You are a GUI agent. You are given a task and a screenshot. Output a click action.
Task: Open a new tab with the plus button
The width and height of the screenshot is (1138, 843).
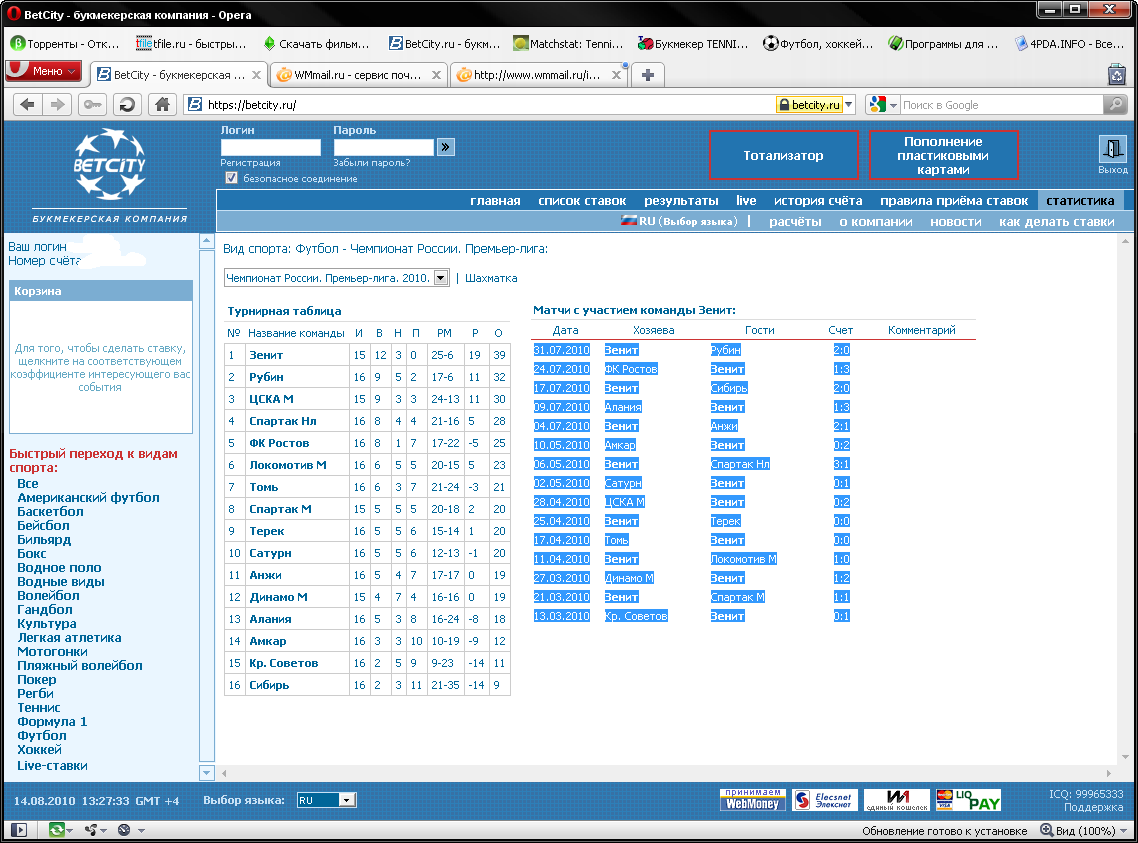click(x=648, y=75)
